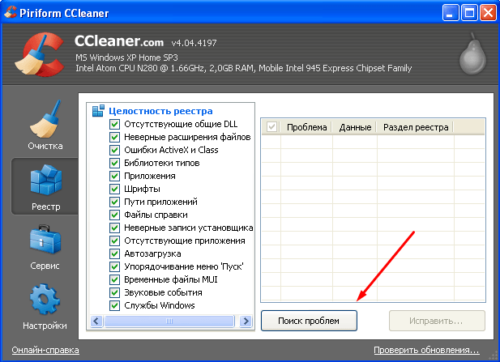
Task: Select the Целостность реестра heading
Action: coord(161,111)
